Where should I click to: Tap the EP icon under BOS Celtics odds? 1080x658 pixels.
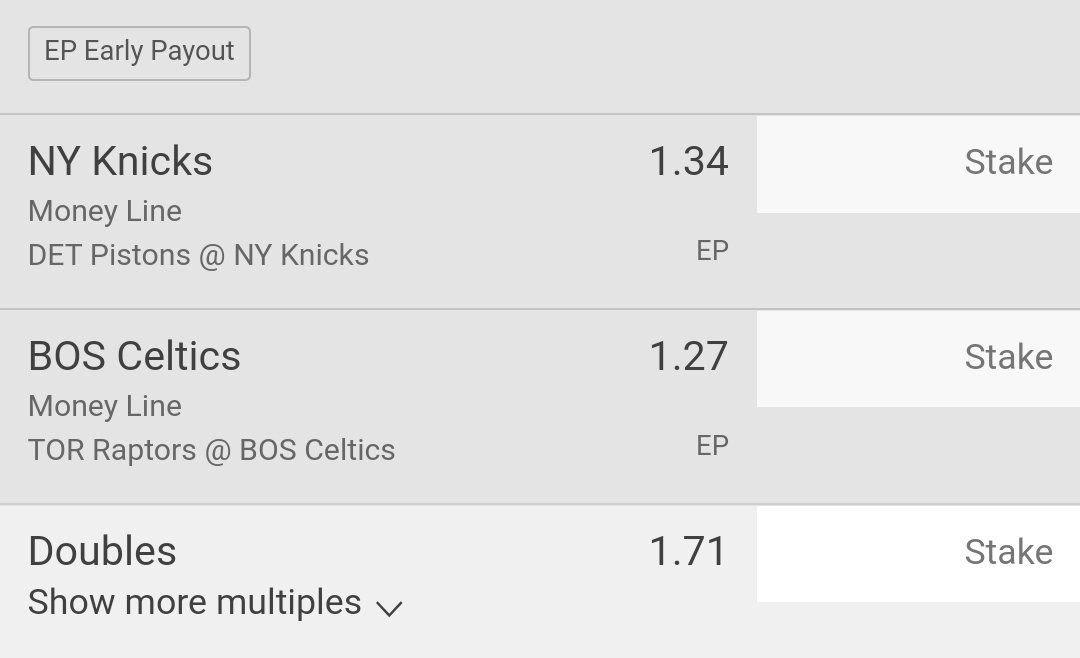tap(712, 446)
